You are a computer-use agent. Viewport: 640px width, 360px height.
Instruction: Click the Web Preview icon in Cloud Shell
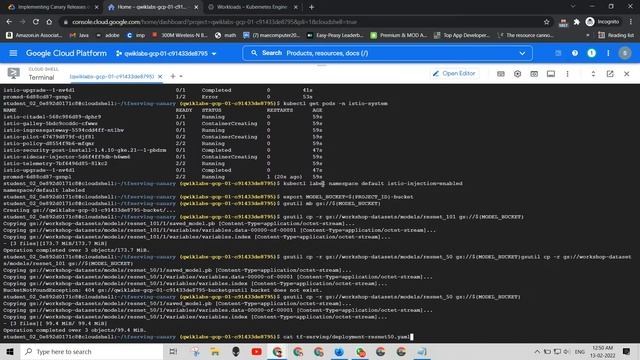point(534,74)
